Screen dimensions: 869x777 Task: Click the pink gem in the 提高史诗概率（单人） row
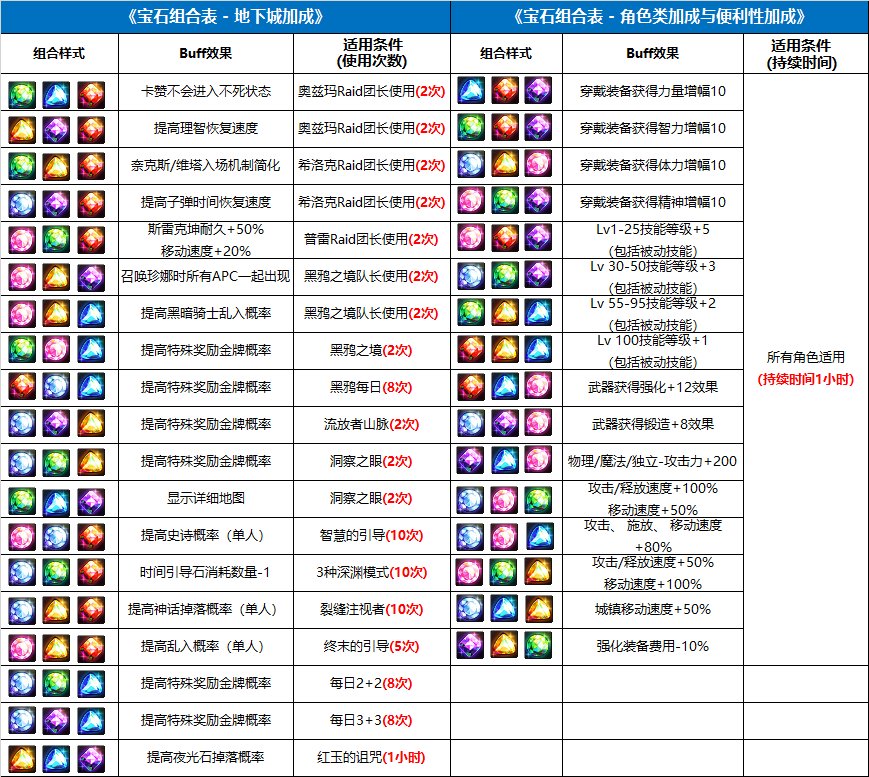21,534
